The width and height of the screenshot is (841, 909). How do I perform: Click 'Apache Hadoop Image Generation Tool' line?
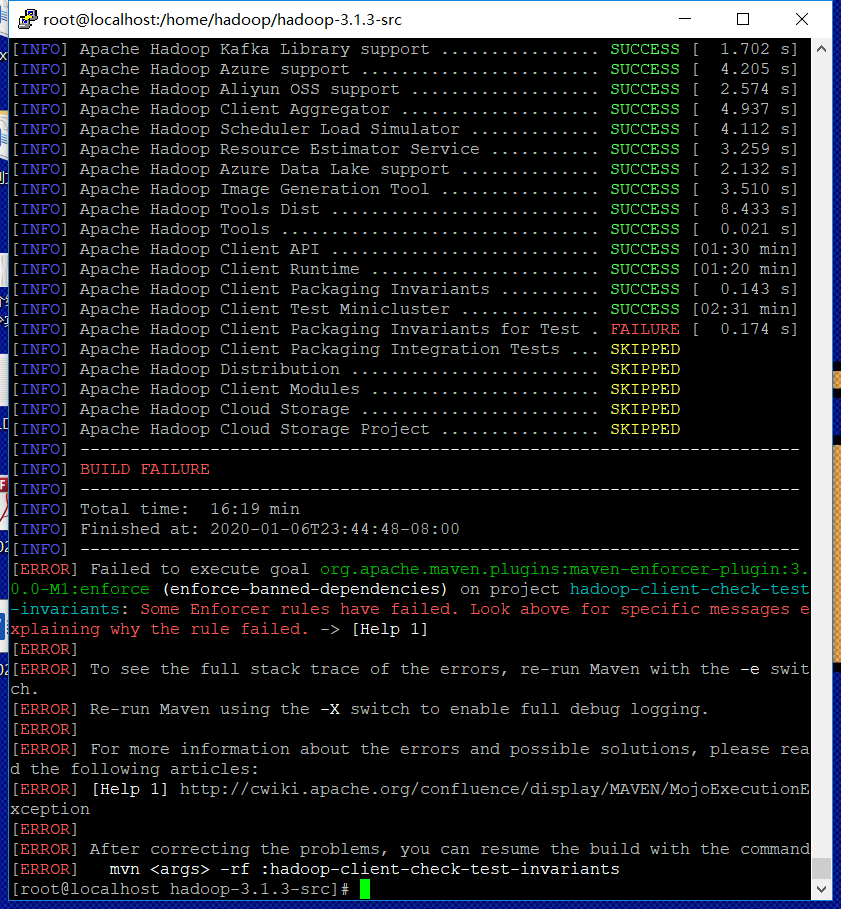click(x=405, y=189)
